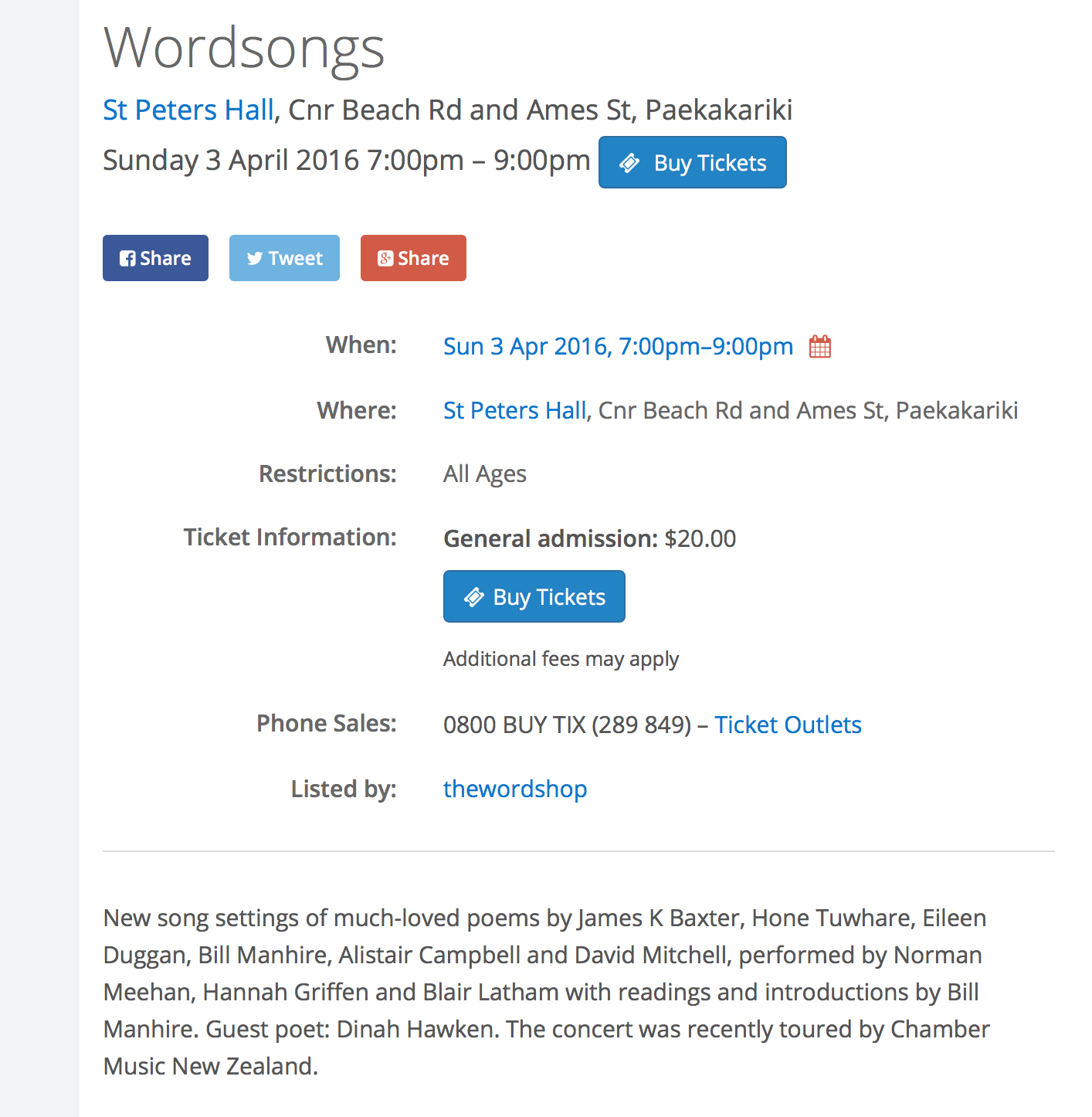
Task: Click the Wordsongs event heading
Action: (x=244, y=48)
